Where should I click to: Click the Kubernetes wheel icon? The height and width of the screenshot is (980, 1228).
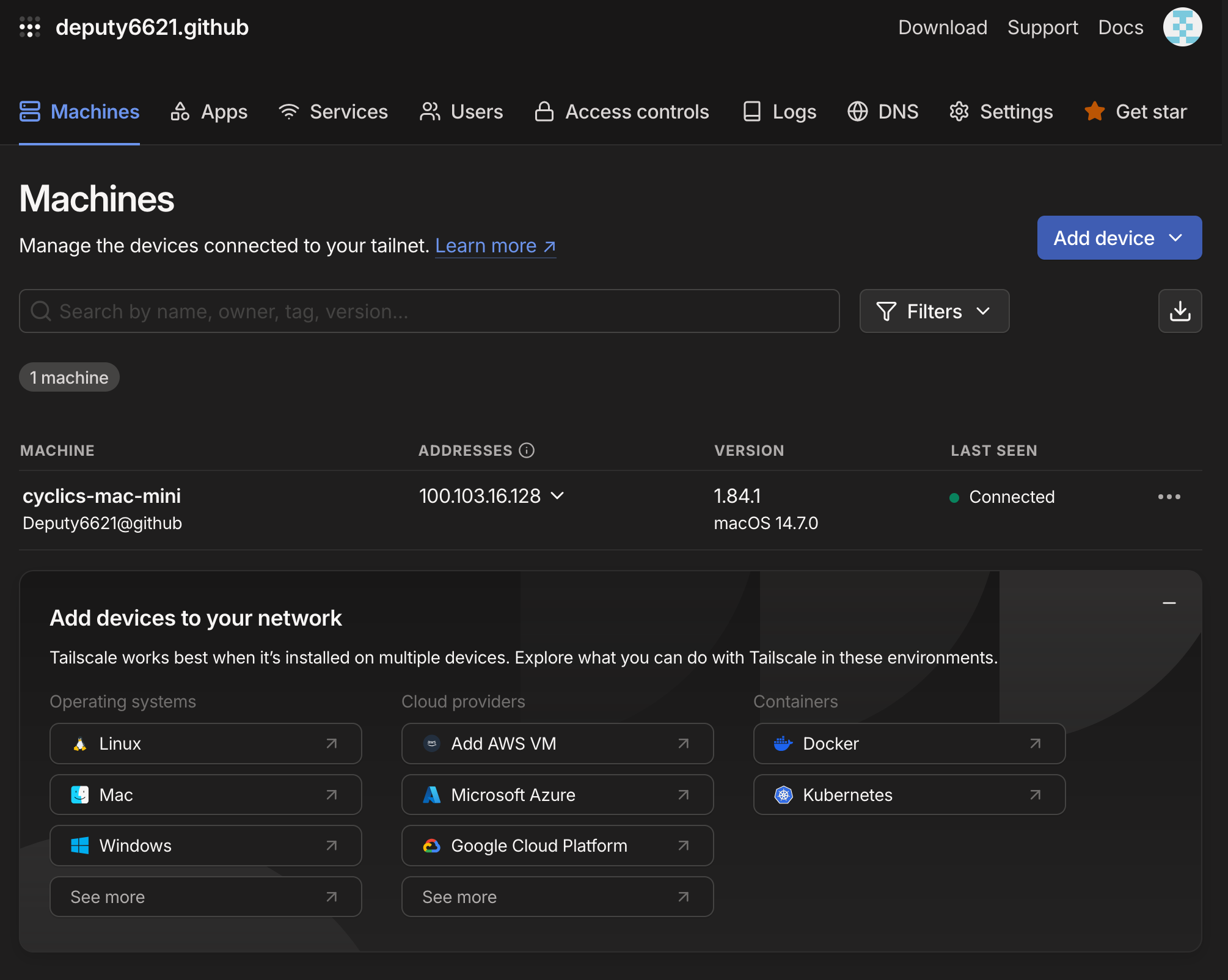(783, 795)
